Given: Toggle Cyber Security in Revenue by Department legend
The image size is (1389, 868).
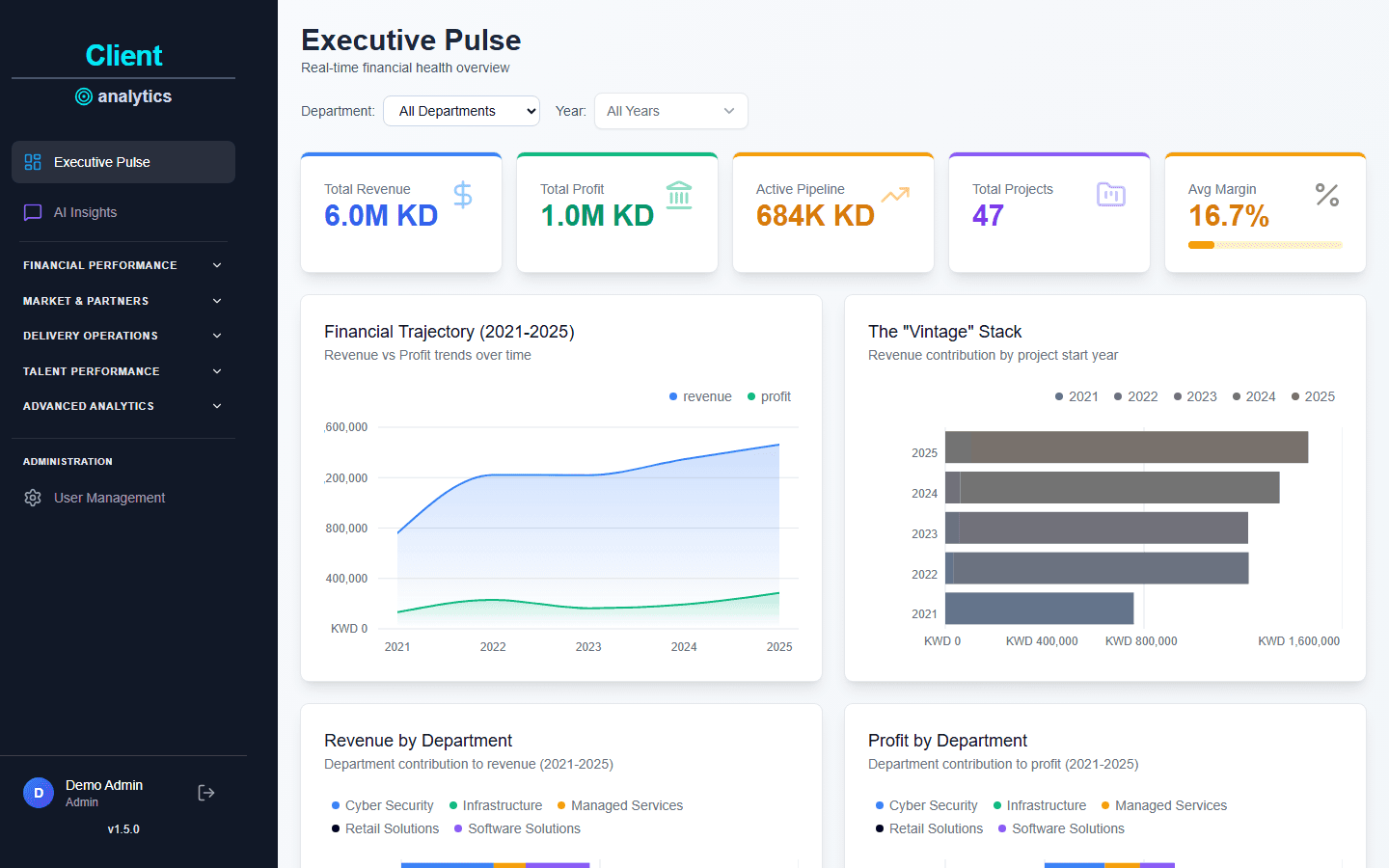Looking at the screenshot, I should pyautogui.click(x=382, y=805).
